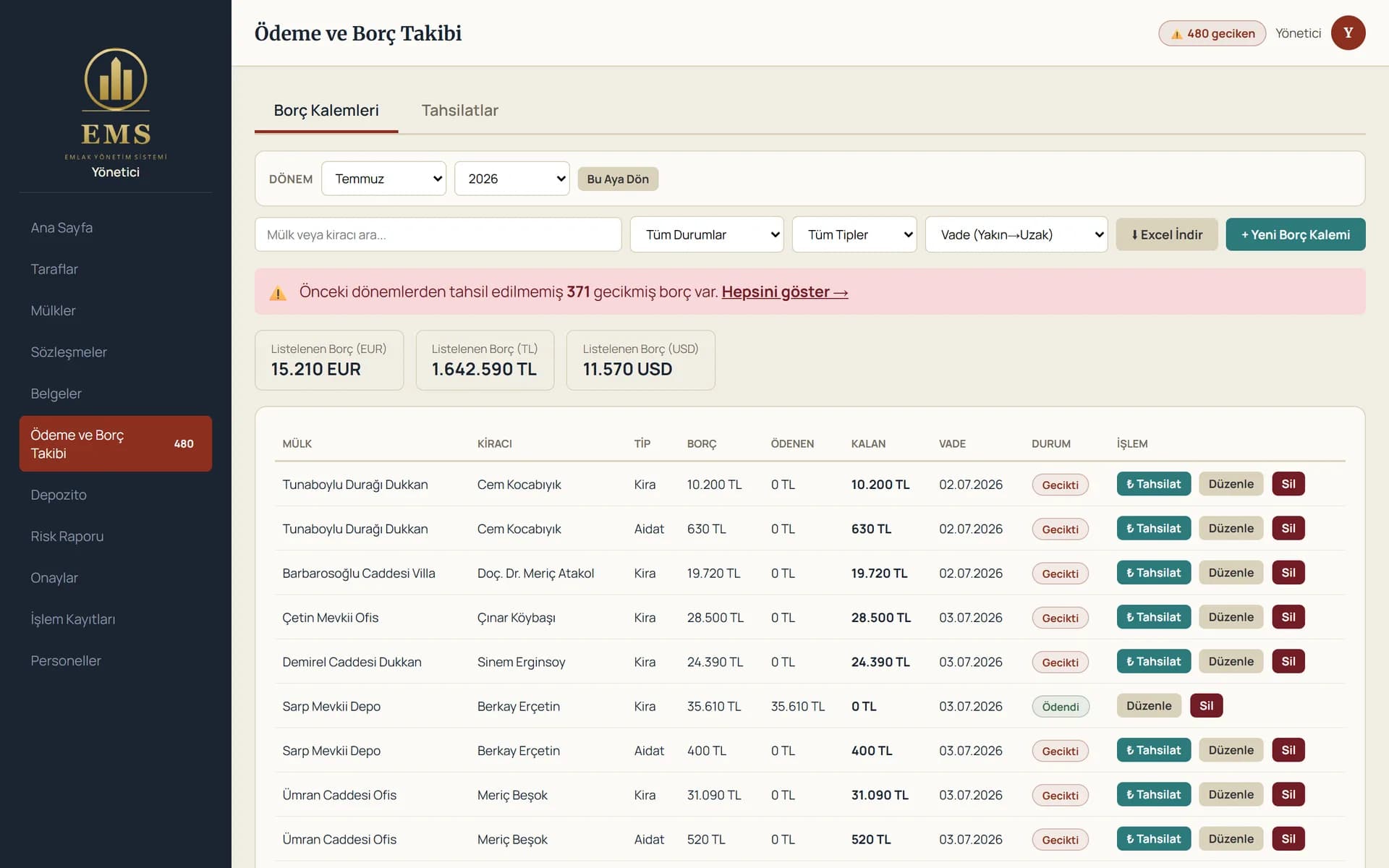Switch to the Borç Kalemleri tab
The height and width of the screenshot is (868, 1389).
(326, 111)
